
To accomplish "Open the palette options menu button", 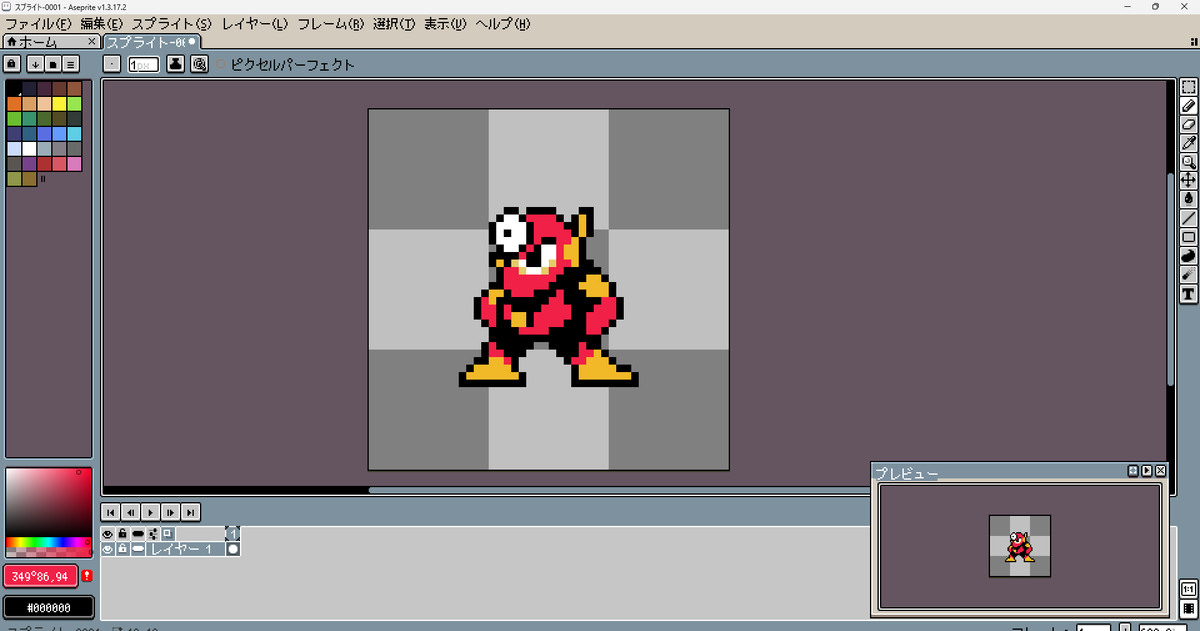I will pos(71,64).
